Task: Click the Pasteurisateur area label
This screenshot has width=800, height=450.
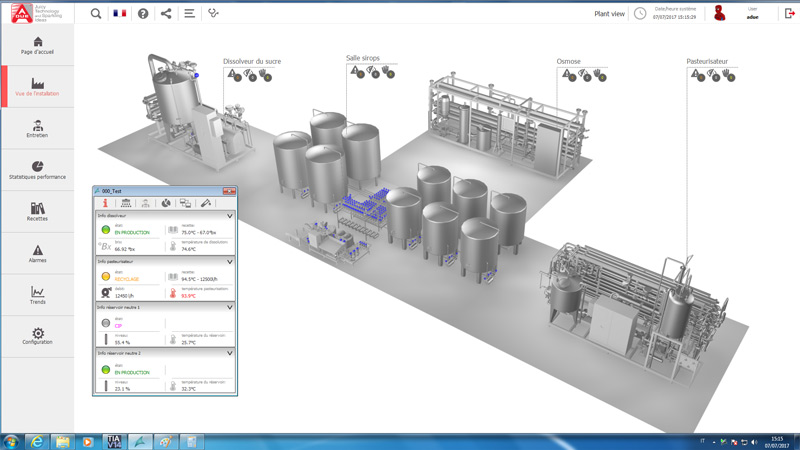Action: (x=707, y=61)
